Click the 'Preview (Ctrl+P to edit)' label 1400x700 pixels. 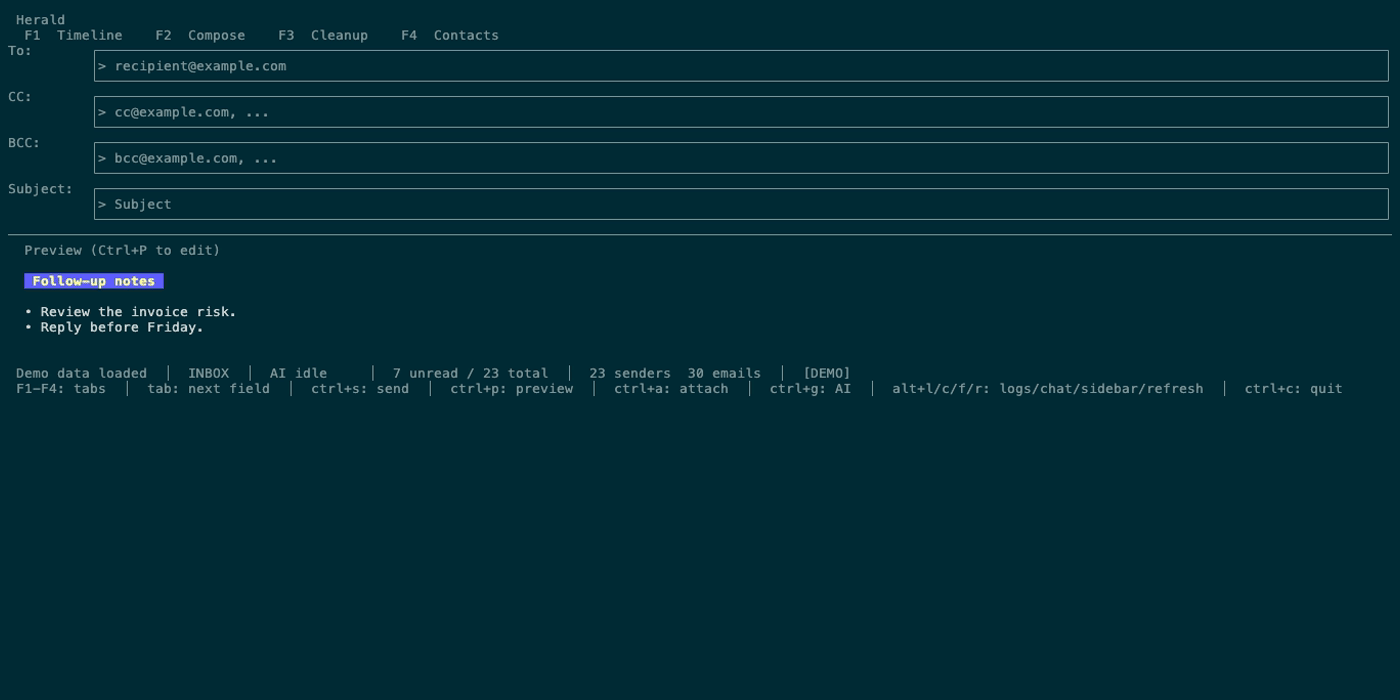[x=122, y=250]
